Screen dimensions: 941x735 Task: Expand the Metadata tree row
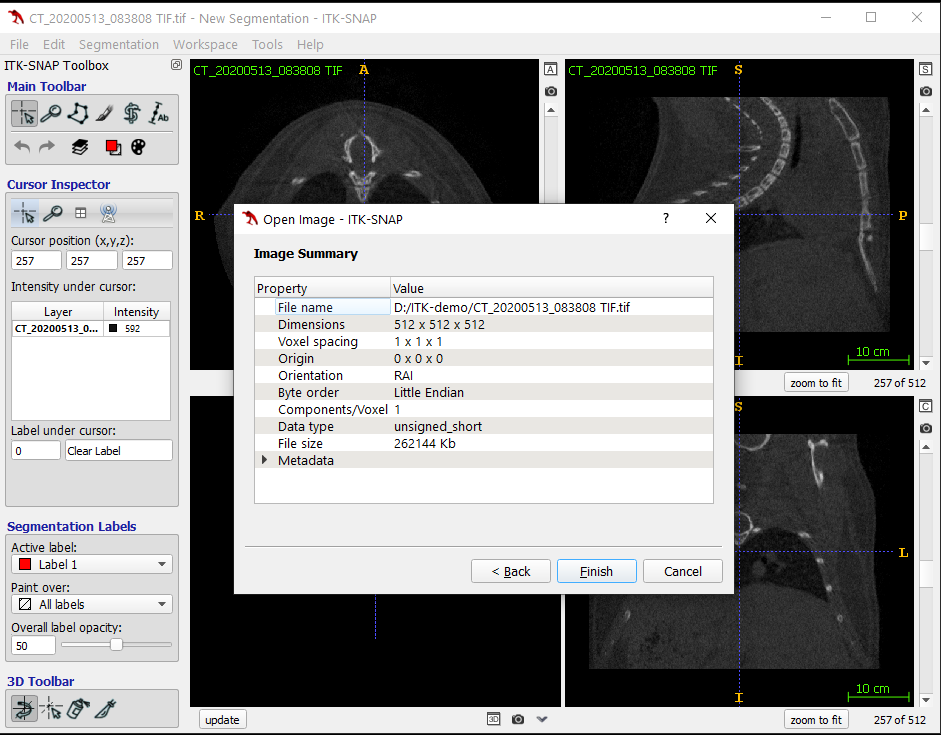pos(265,461)
